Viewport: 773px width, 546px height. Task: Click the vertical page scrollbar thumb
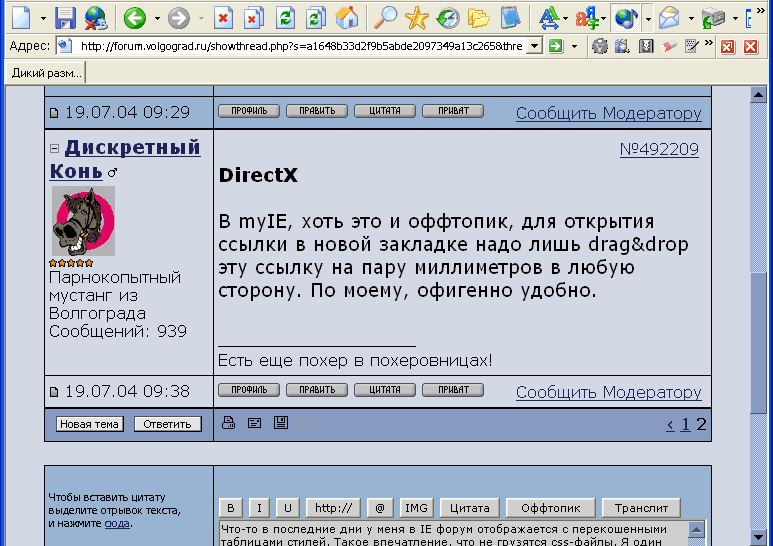(x=759, y=340)
